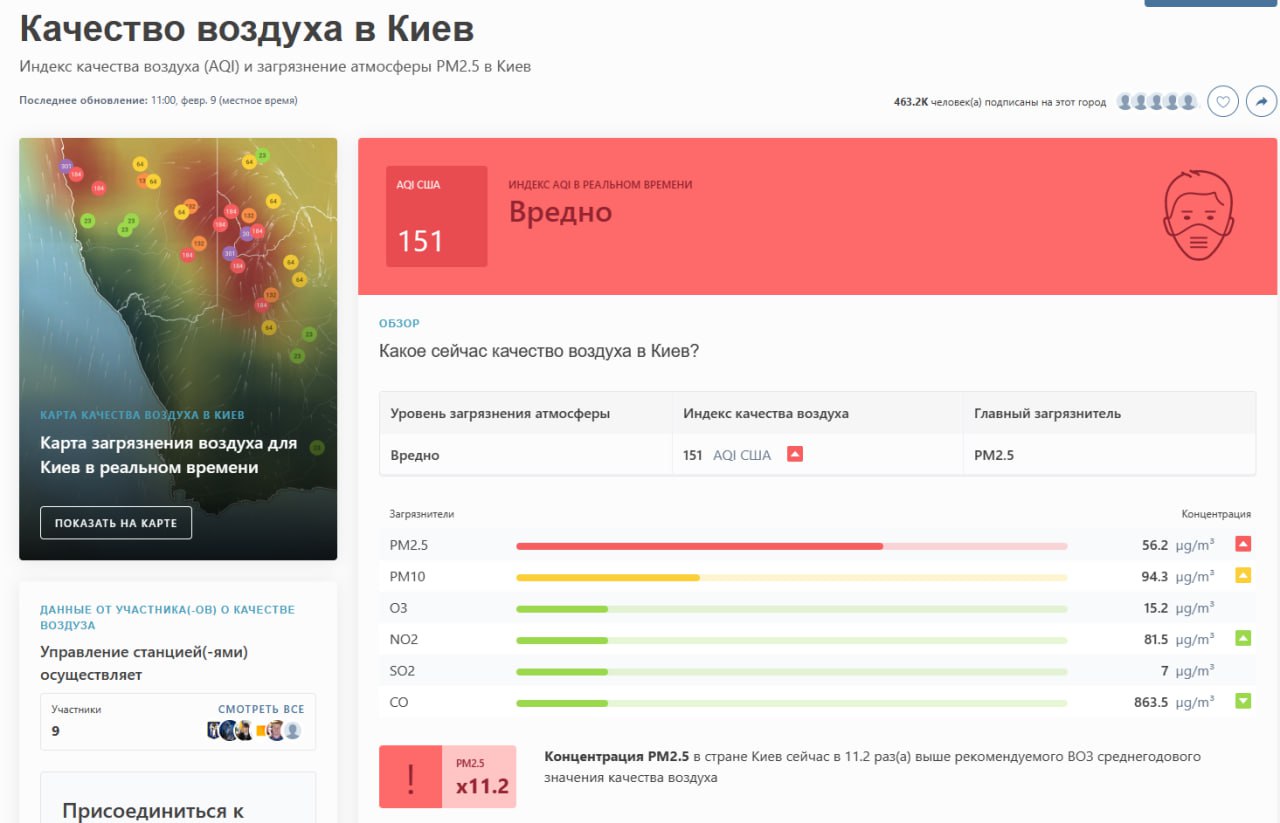The image size is (1280, 823).
Task: Click the КАРТА КАЧЕСТВА ВОЗДУХА В КИЕВ label
Action: coord(142,415)
